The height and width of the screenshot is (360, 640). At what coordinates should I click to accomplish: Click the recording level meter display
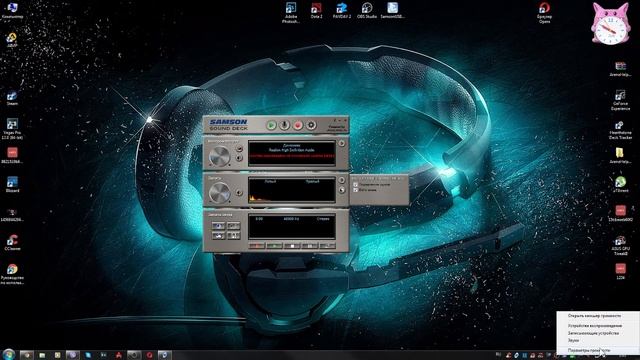coord(292,190)
